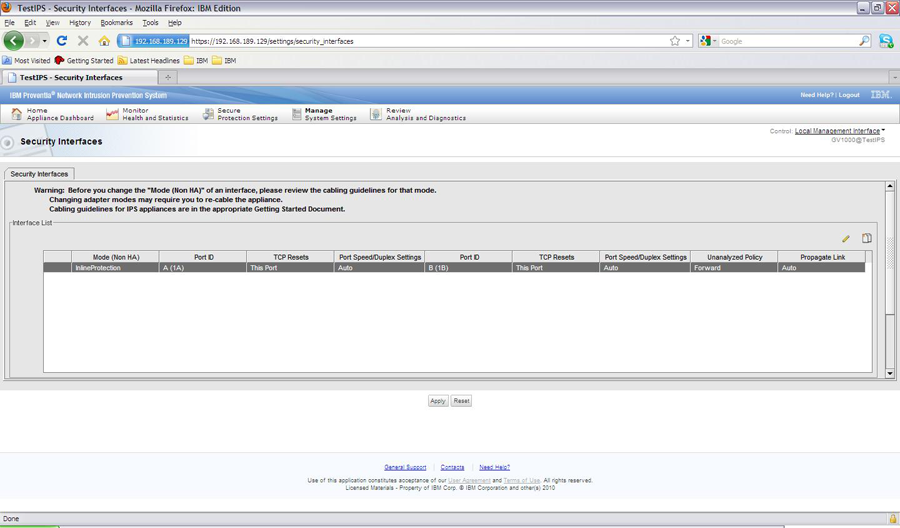Open the first IBM bookmarks folder

pos(196,60)
